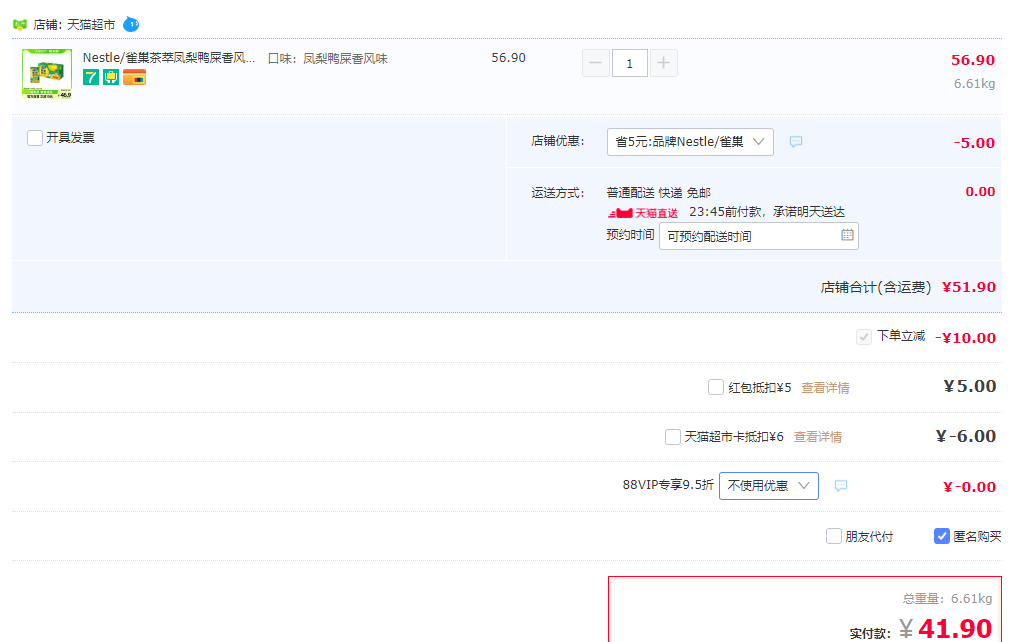Click the unit price 56.90
The height and width of the screenshot is (642, 1021).
[509, 58]
